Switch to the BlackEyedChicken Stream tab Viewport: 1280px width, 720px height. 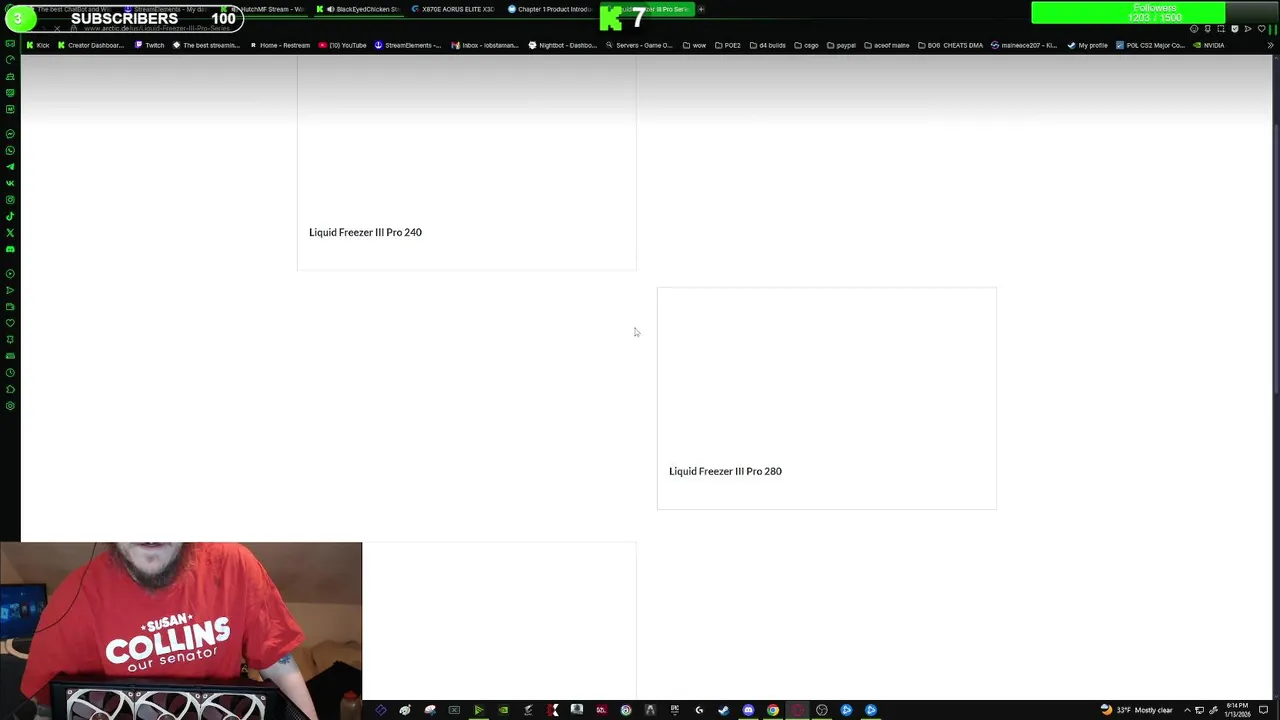click(358, 9)
